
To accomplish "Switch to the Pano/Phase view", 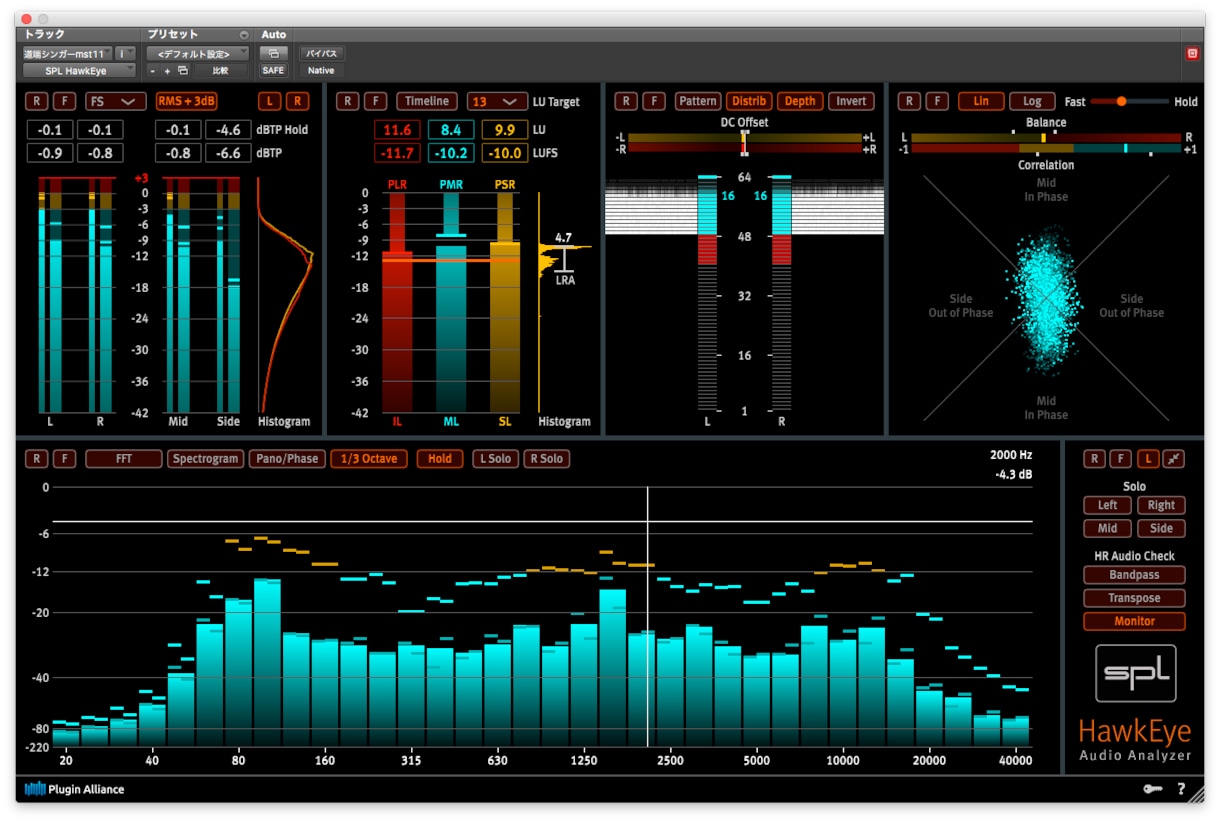I will click(287, 459).
